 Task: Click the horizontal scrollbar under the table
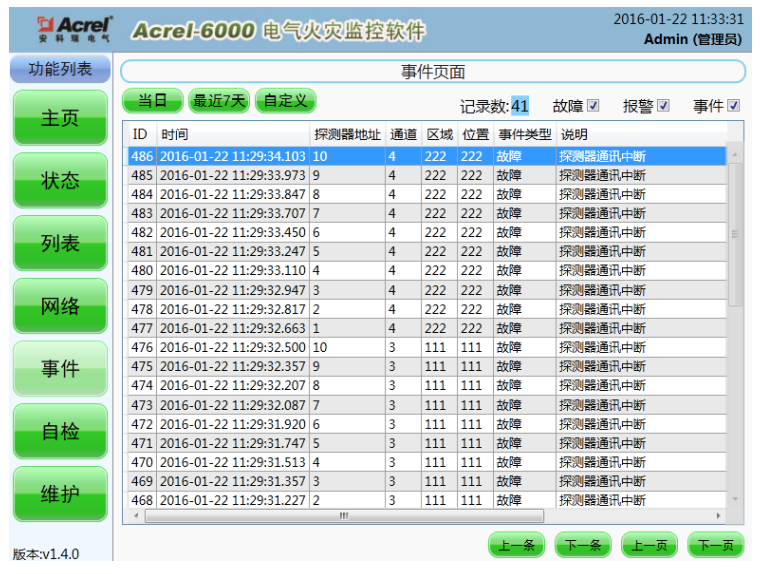click(x=344, y=516)
